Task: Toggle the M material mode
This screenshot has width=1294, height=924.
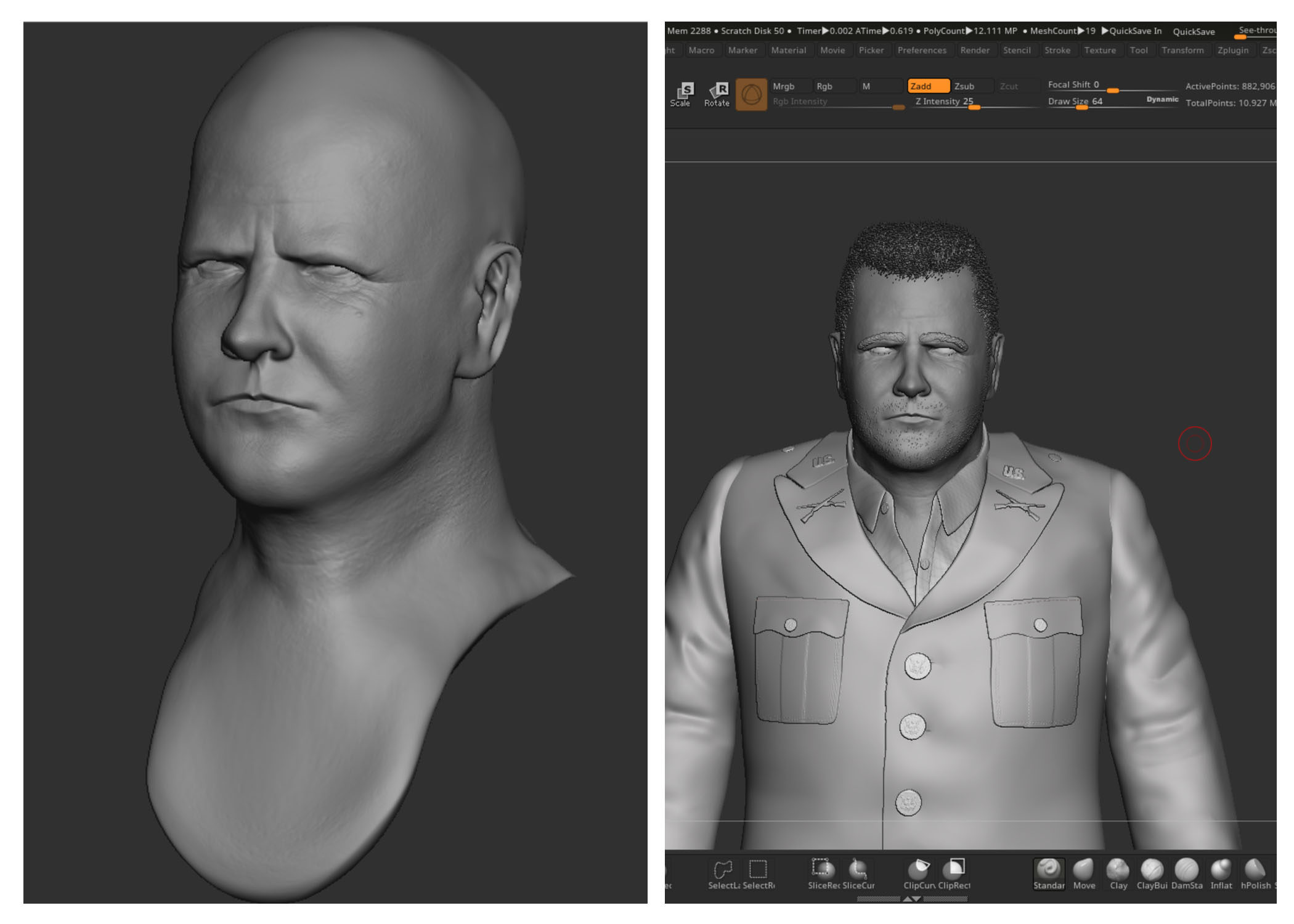Action: [x=880, y=86]
